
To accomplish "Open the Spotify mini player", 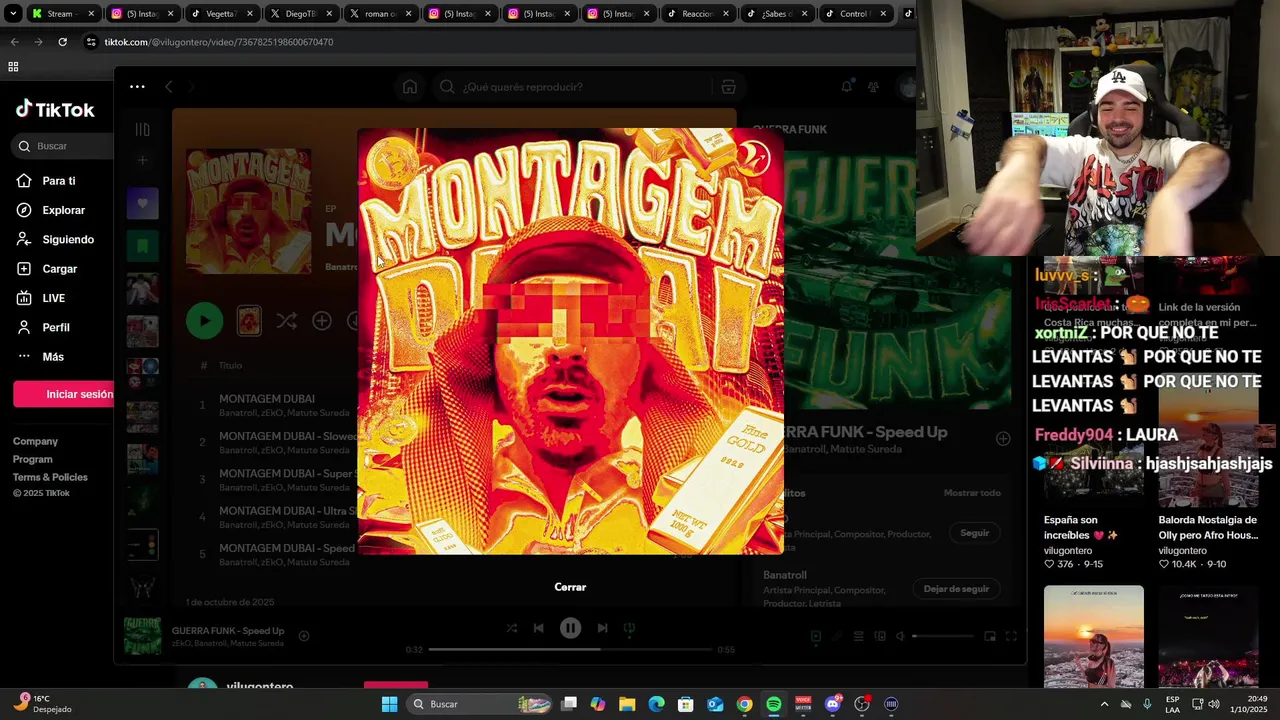I will pos(990,636).
